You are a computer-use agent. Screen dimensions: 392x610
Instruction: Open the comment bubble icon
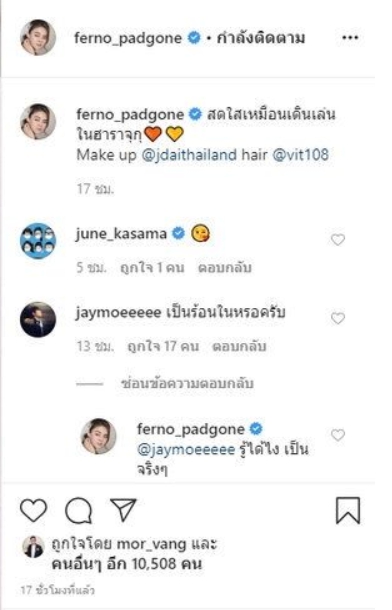[79, 510]
